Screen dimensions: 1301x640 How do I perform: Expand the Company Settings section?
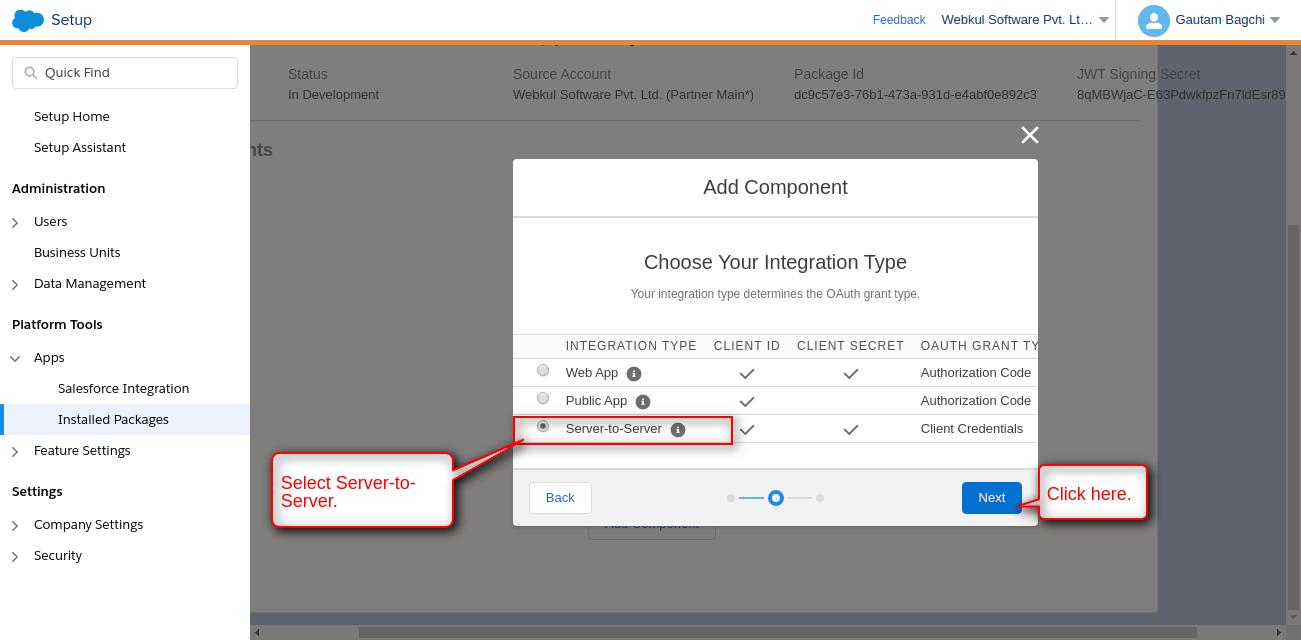[15, 525]
